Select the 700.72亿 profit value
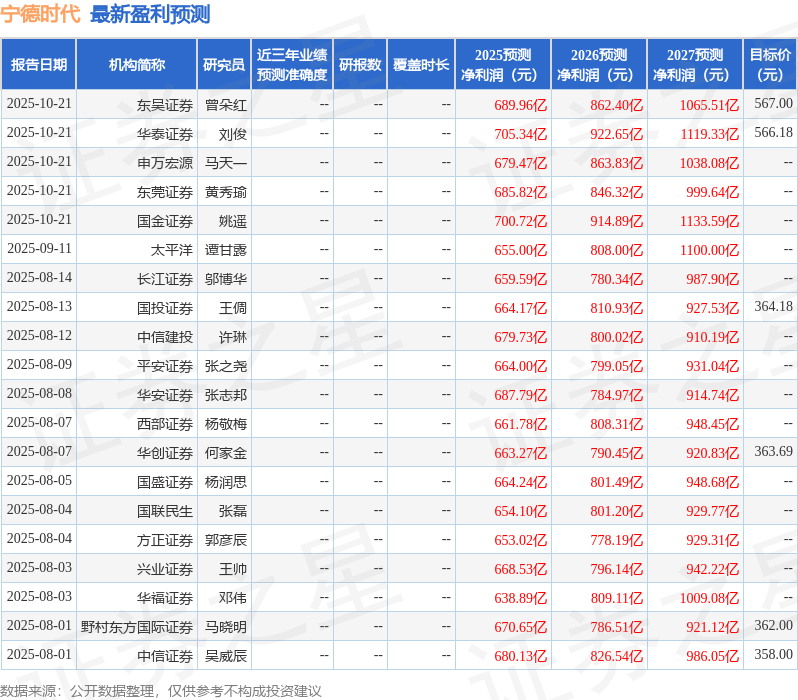This screenshot has height=700, width=798. [521, 221]
